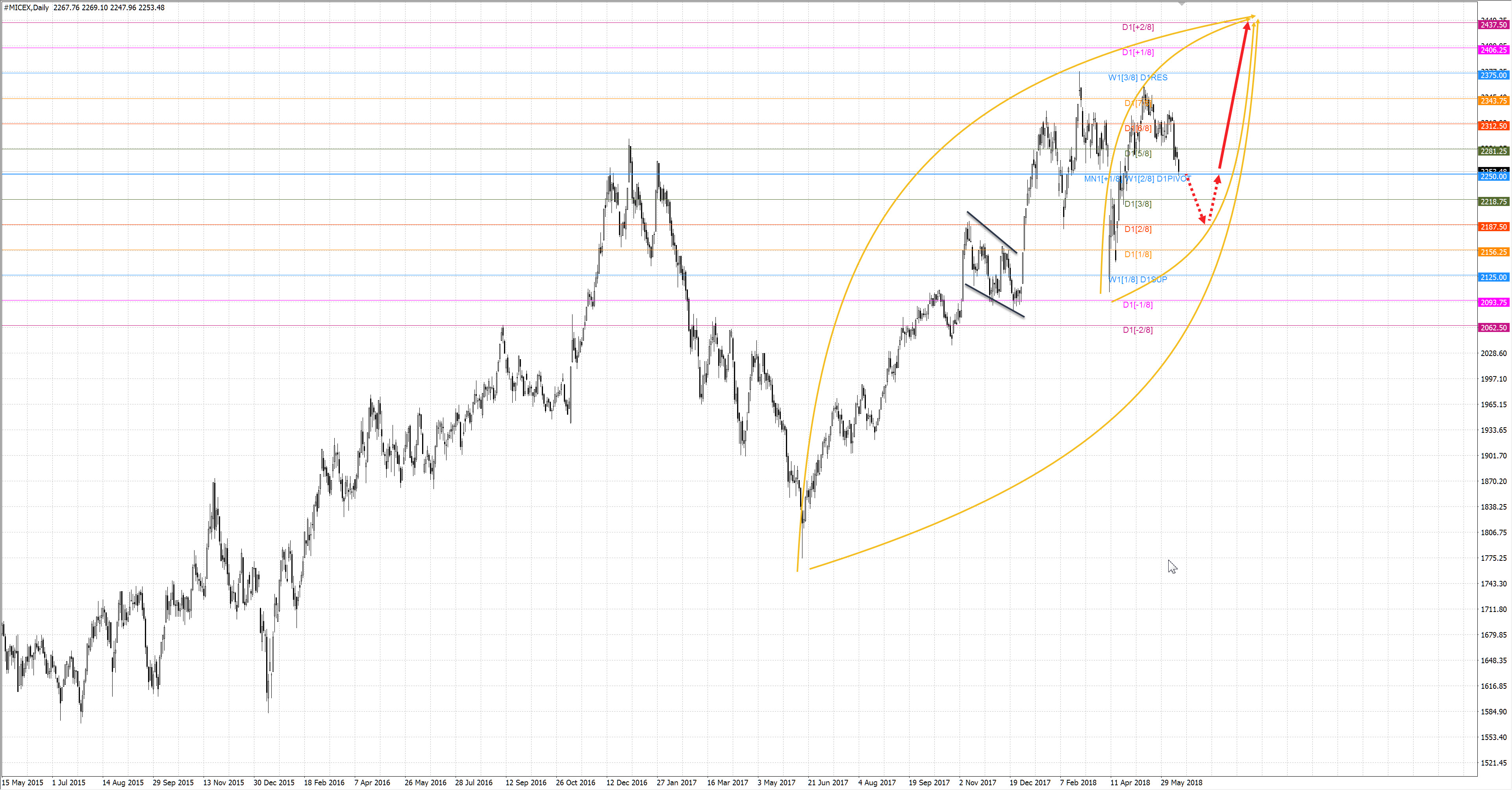
Task: Click the orange 2343.75 price tag
Action: [x=1493, y=101]
